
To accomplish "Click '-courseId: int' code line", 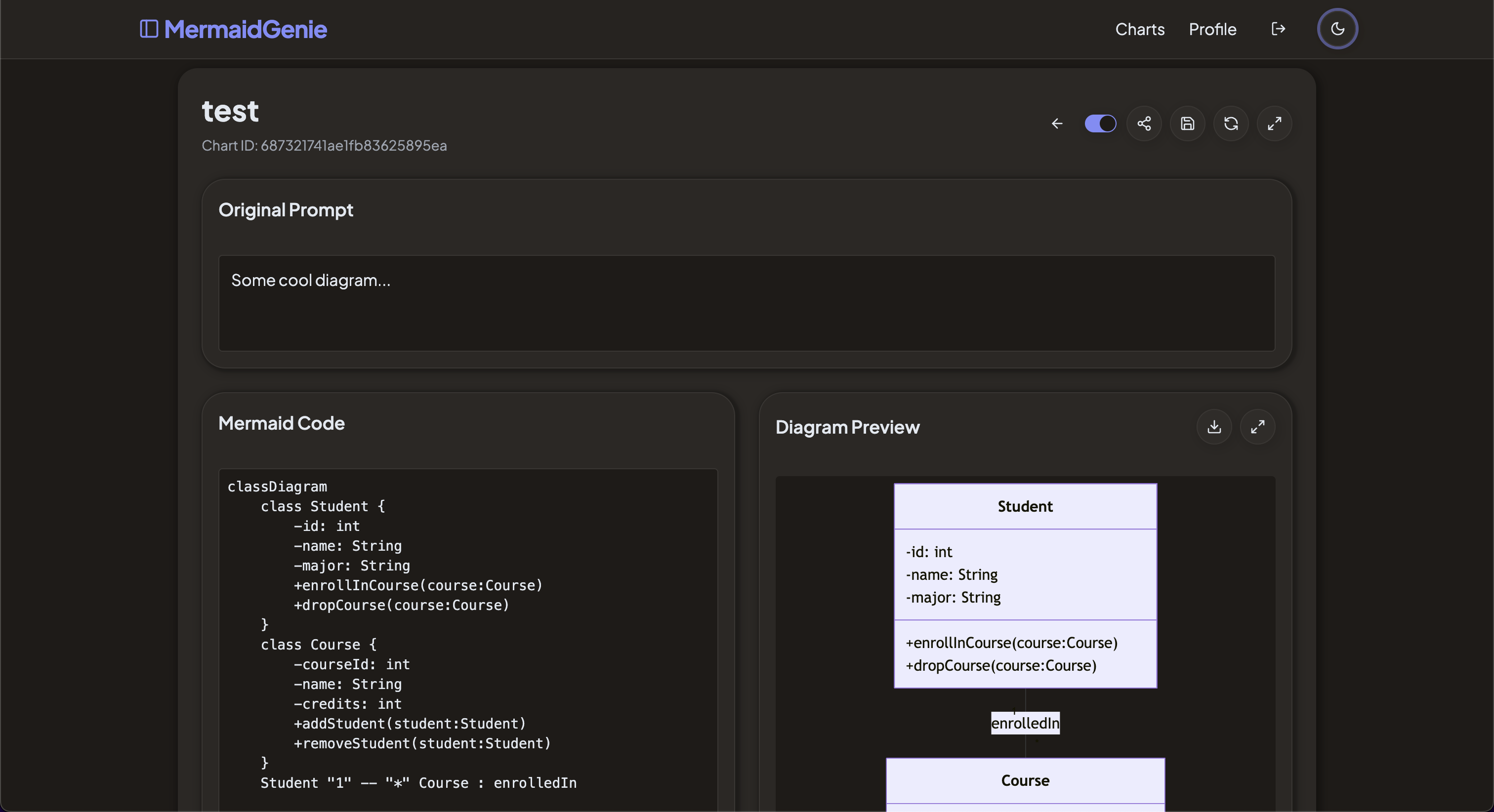I will [x=351, y=664].
